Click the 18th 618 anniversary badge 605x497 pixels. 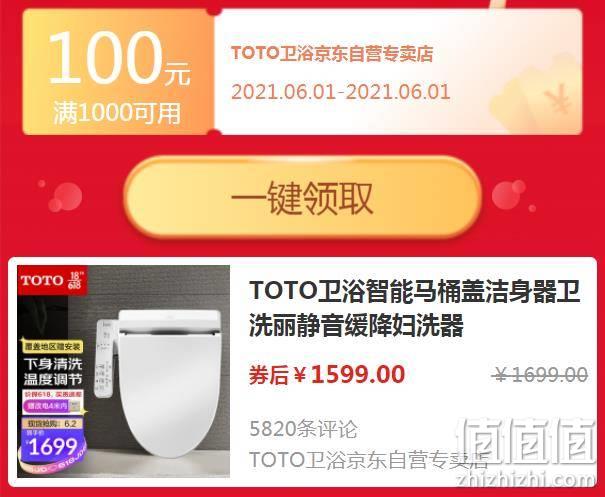(74, 280)
